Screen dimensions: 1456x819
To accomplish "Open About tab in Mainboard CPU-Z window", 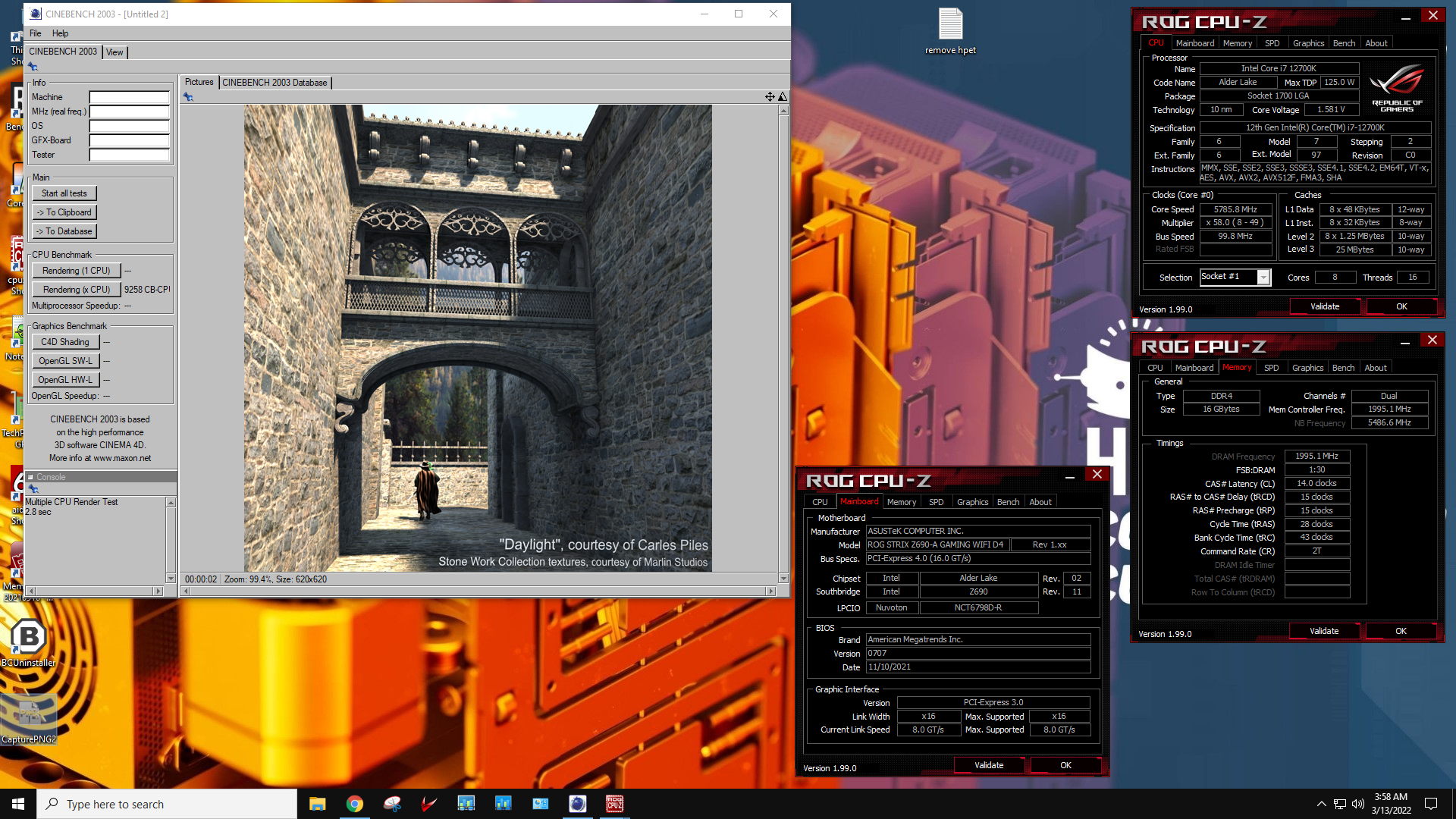I will 1040,502.
